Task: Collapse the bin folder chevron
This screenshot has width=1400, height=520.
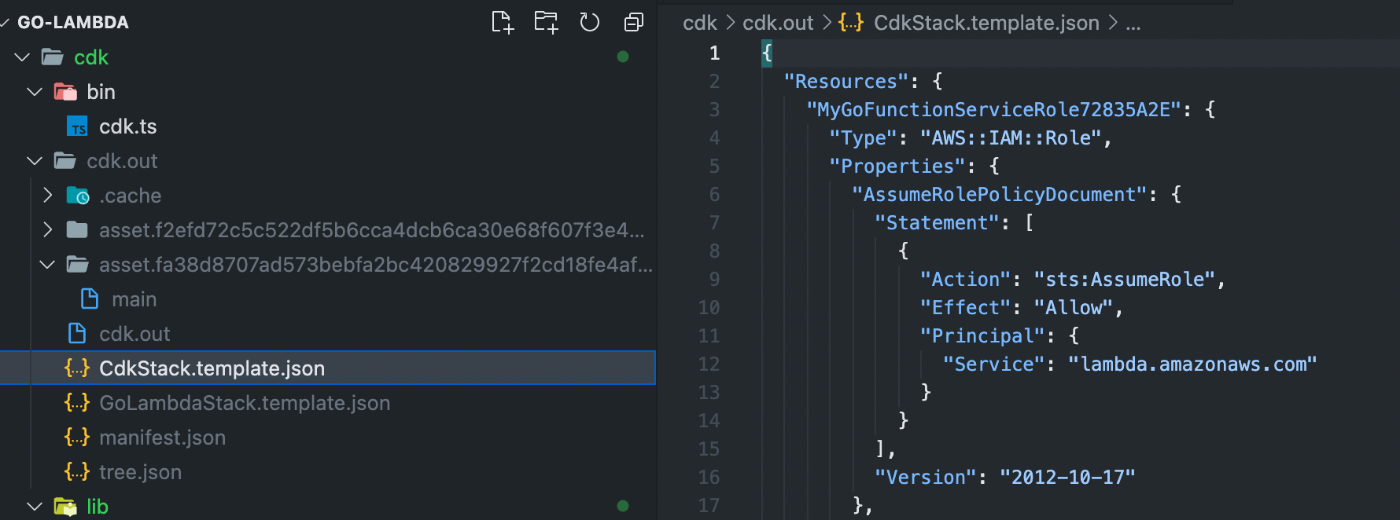Action: click(35, 92)
